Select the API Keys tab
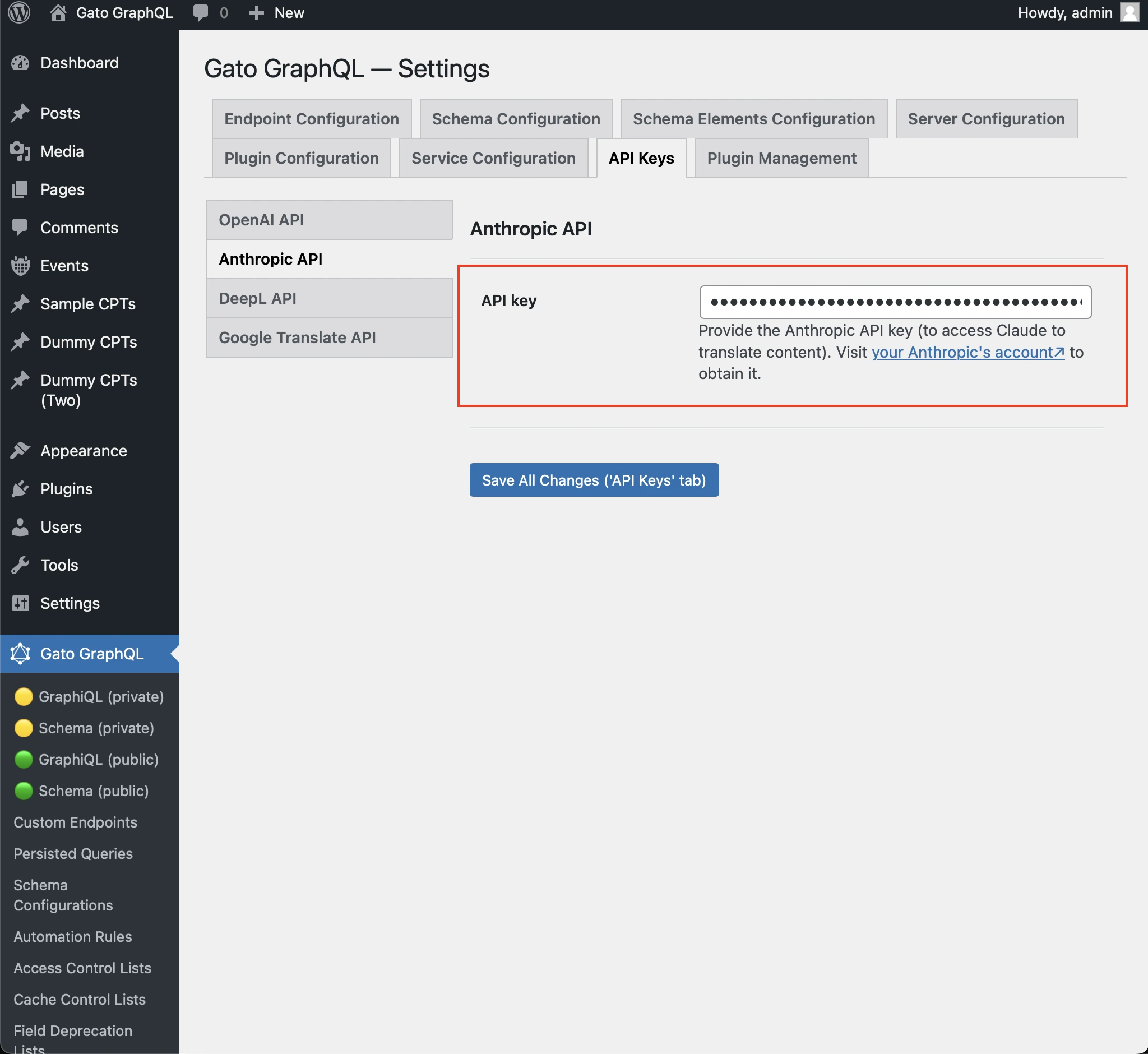Screen dimensions: 1148x1054 tap(641, 158)
